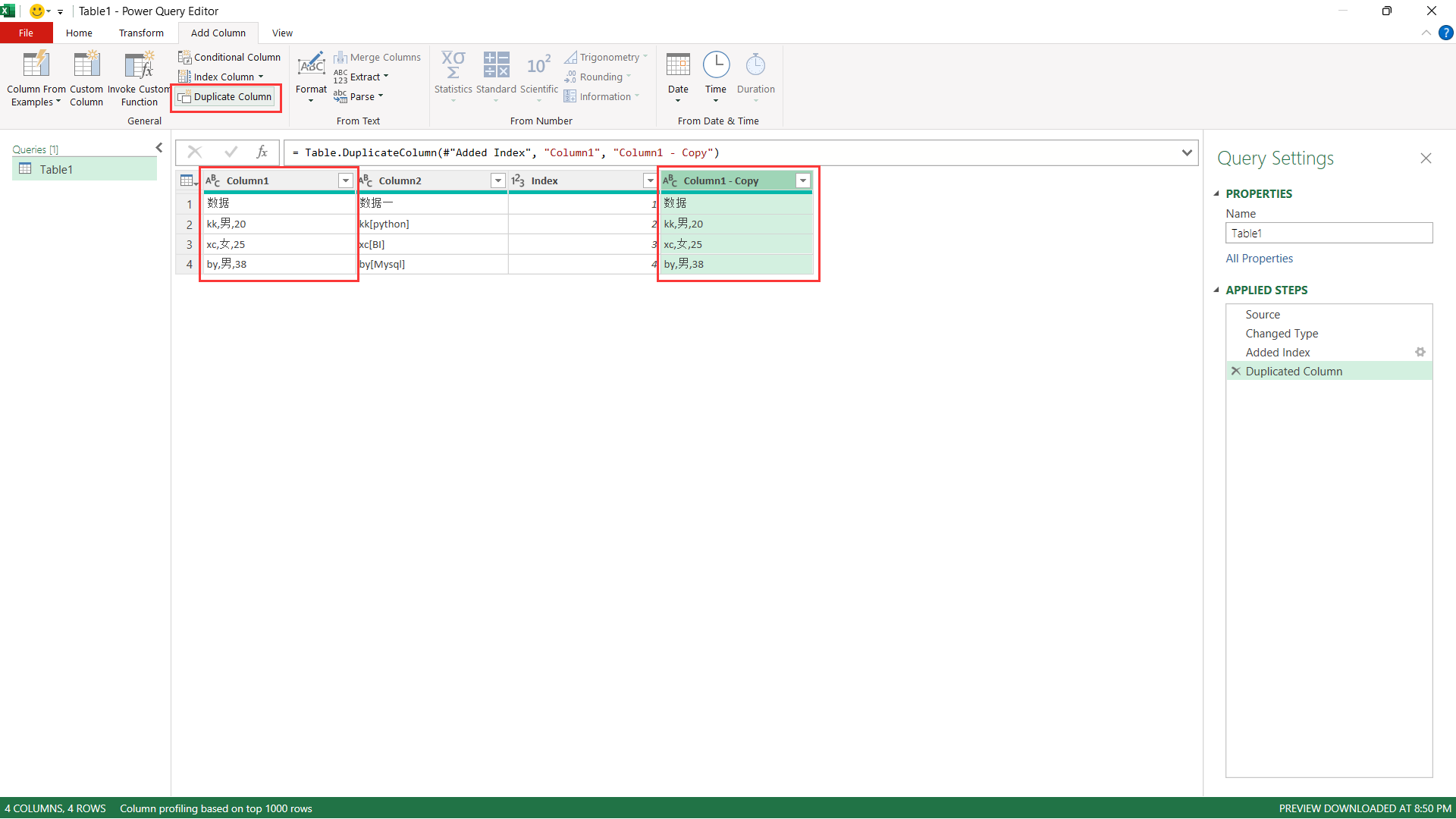Open Column1 filter dropdown
Viewport: 1456px width, 819px height.
(x=346, y=180)
